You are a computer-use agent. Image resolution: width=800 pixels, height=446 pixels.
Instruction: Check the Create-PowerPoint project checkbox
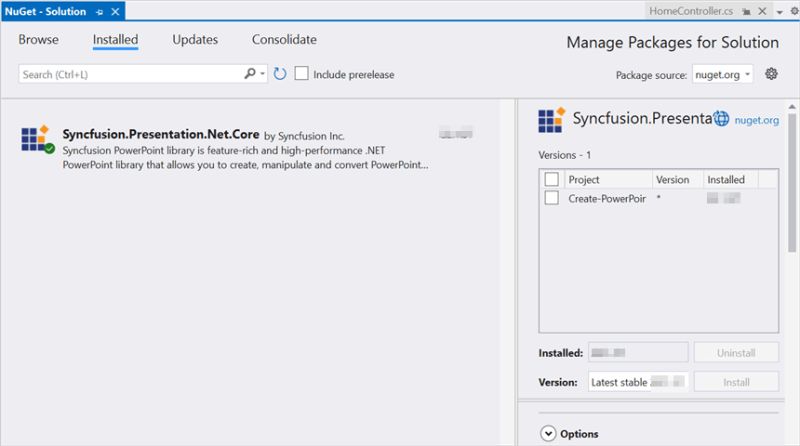click(x=552, y=198)
